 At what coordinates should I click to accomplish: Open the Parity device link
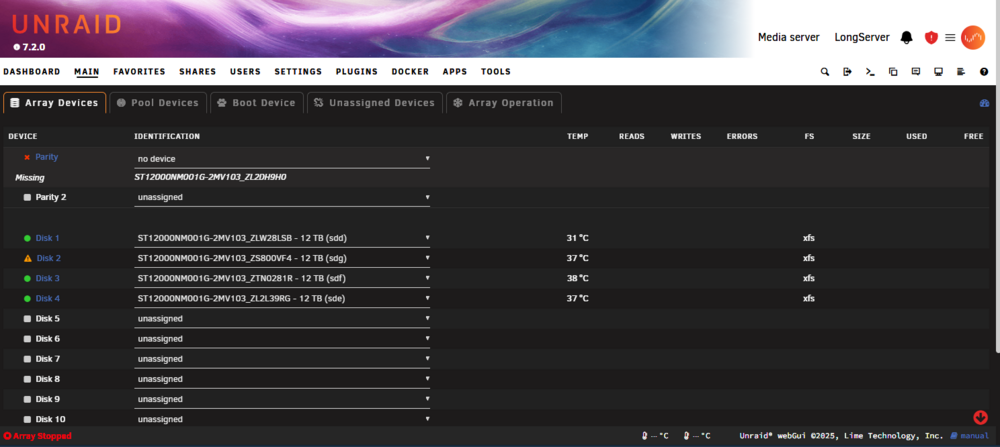tap(47, 157)
